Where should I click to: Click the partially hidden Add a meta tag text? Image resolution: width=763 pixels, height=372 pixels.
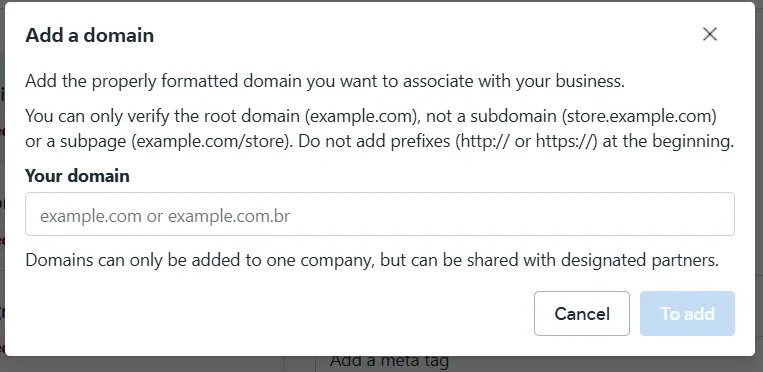click(389, 361)
